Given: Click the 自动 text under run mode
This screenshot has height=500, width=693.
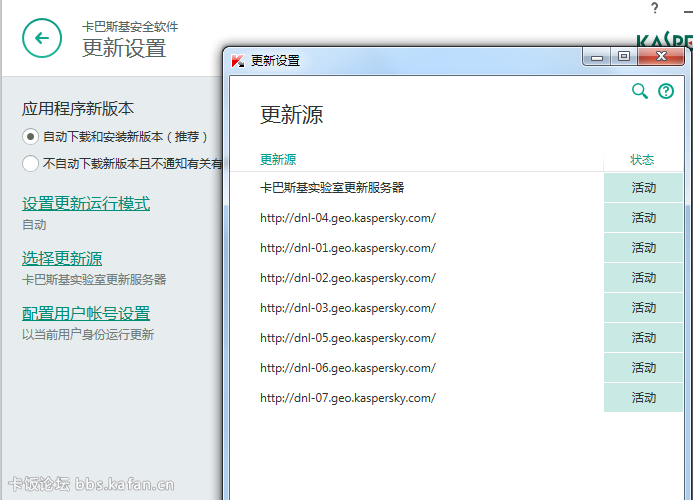Looking at the screenshot, I should pyautogui.click(x=34, y=225).
